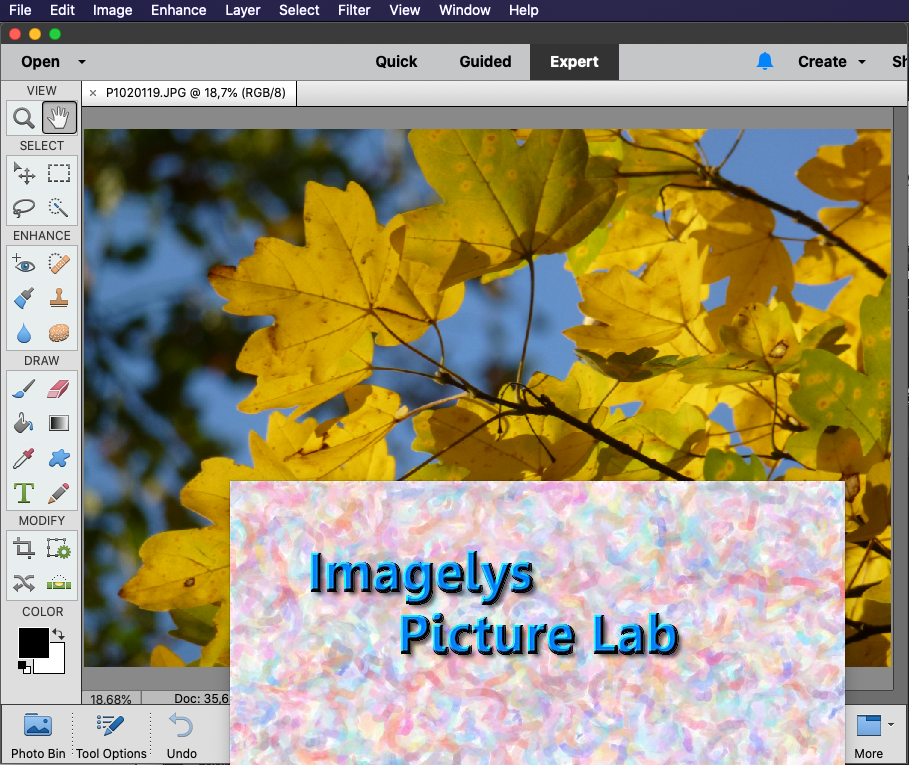This screenshot has height=765, width=909.
Task: Select the Paint Bucket tool
Action: click(24, 424)
